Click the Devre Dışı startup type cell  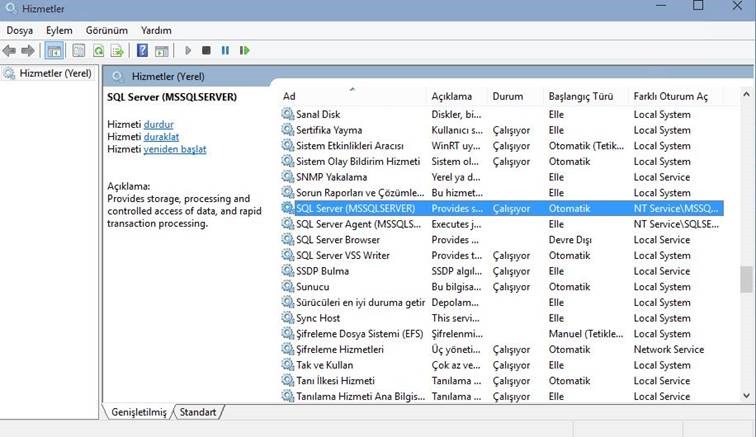[x=570, y=240]
